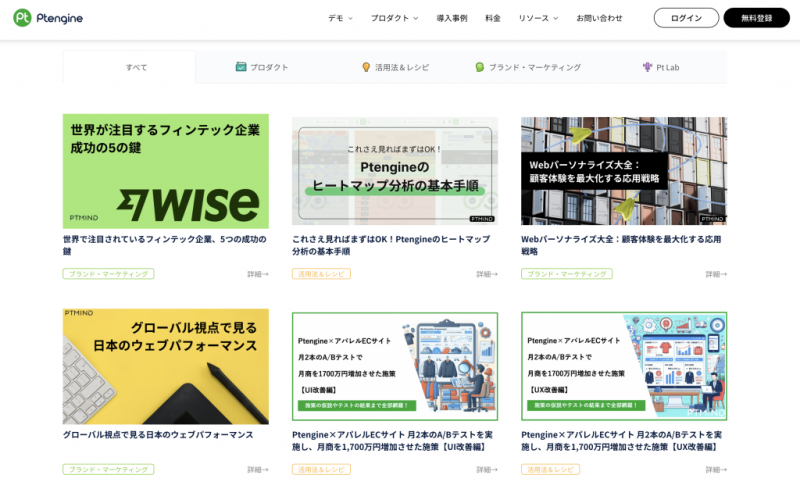Open the グローバル視点 yellow thumbnail
Screen dimensions: 800x489
pos(166,366)
